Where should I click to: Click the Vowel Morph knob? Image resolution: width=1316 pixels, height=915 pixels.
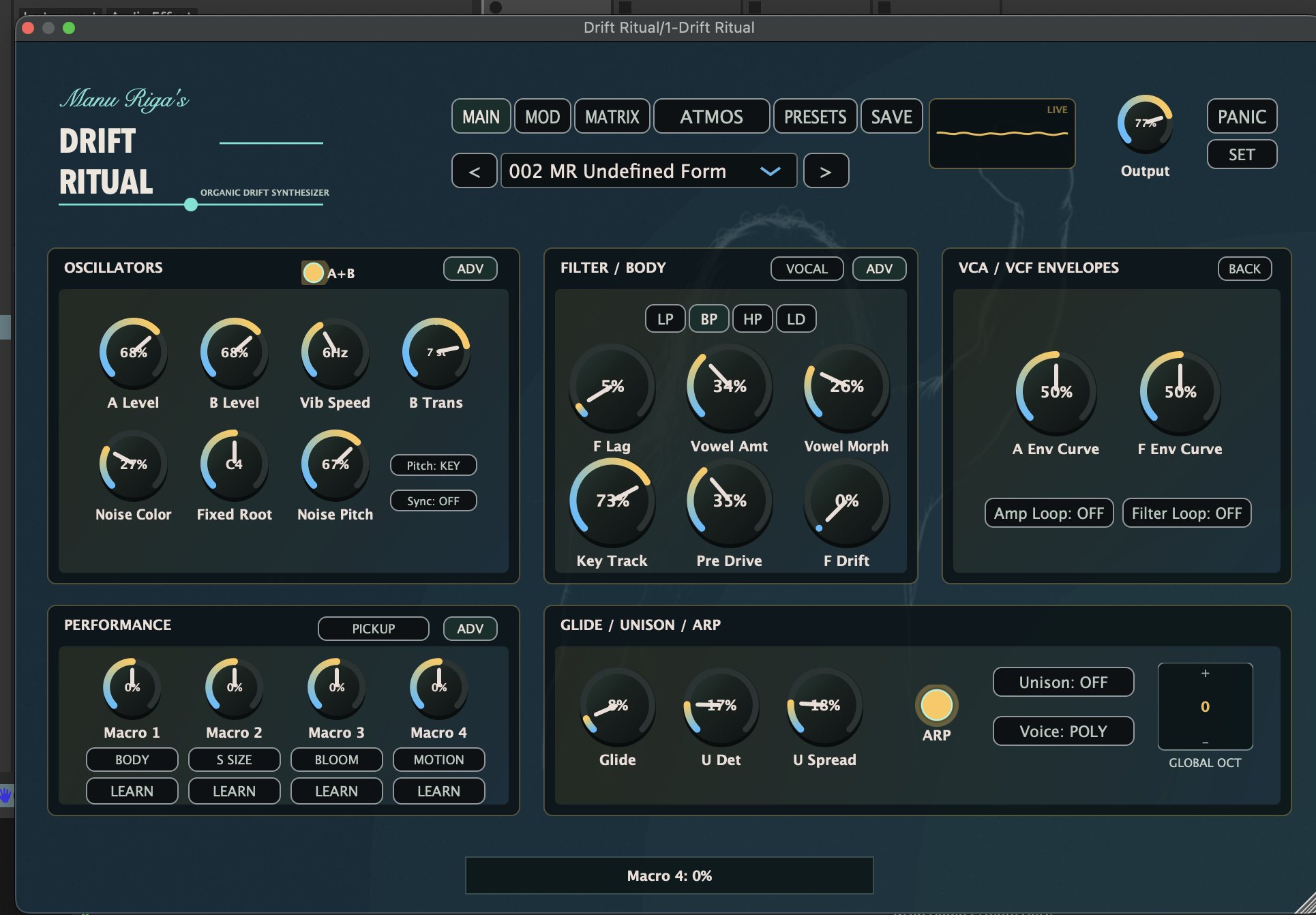(847, 387)
